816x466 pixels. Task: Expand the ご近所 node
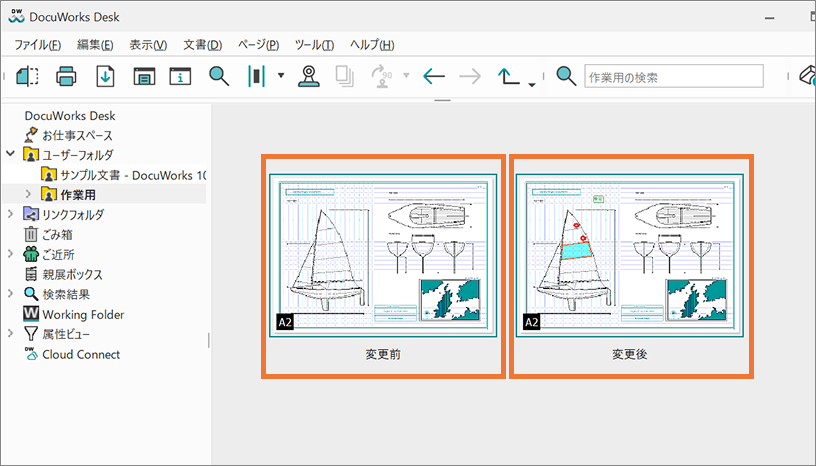click(x=10, y=254)
